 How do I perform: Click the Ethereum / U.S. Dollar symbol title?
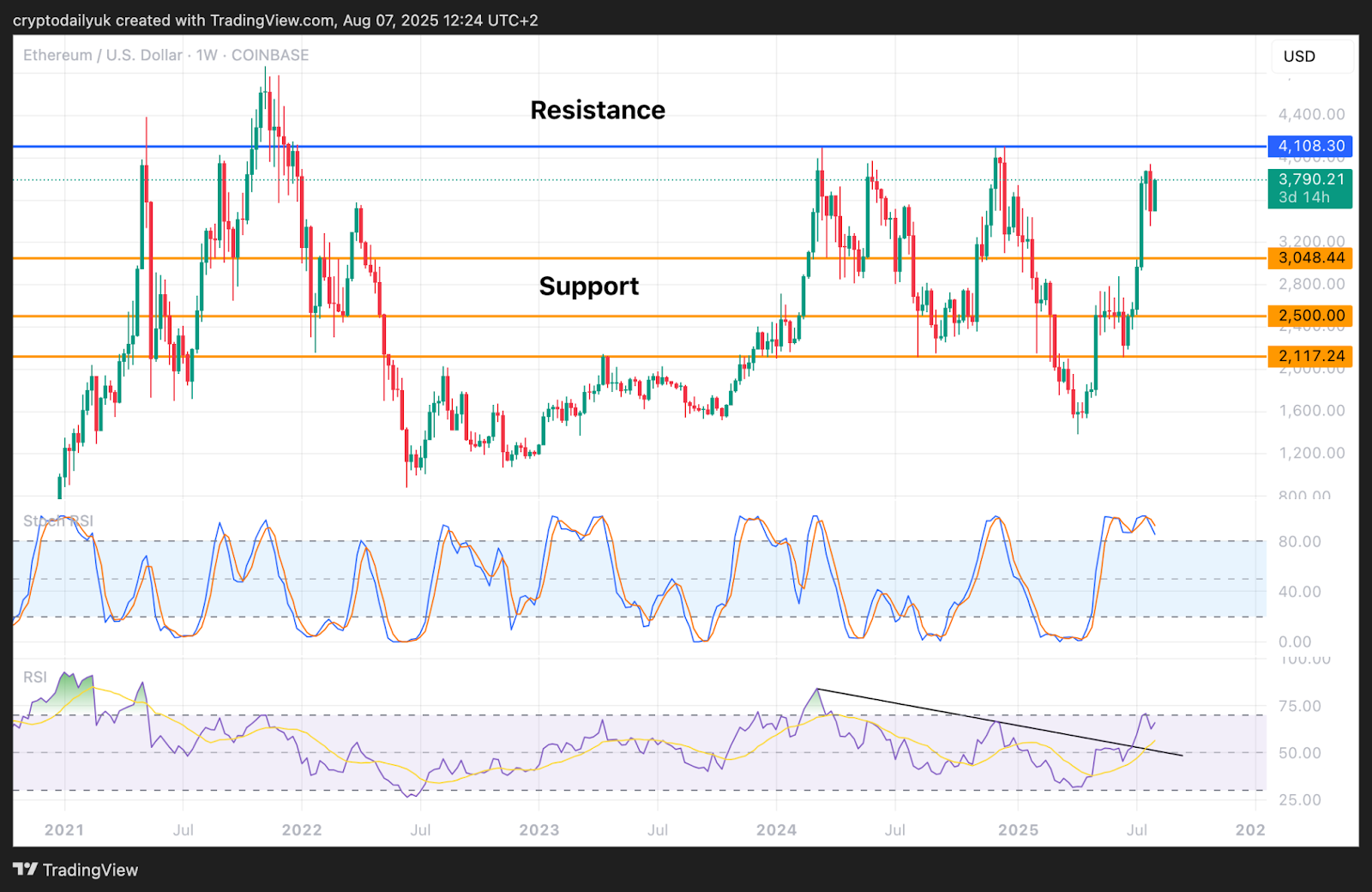pyautogui.click(x=103, y=56)
